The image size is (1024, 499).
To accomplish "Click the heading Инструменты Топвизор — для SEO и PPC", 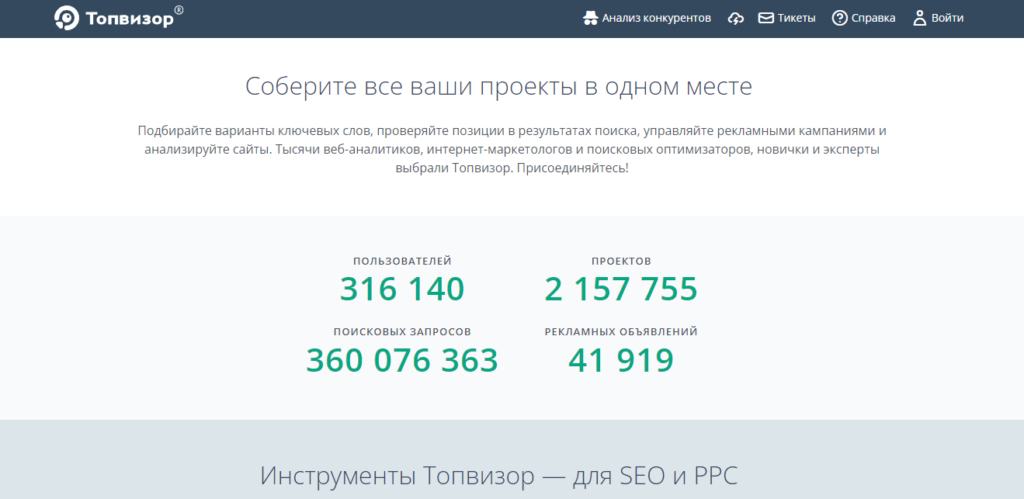I will (499, 476).
